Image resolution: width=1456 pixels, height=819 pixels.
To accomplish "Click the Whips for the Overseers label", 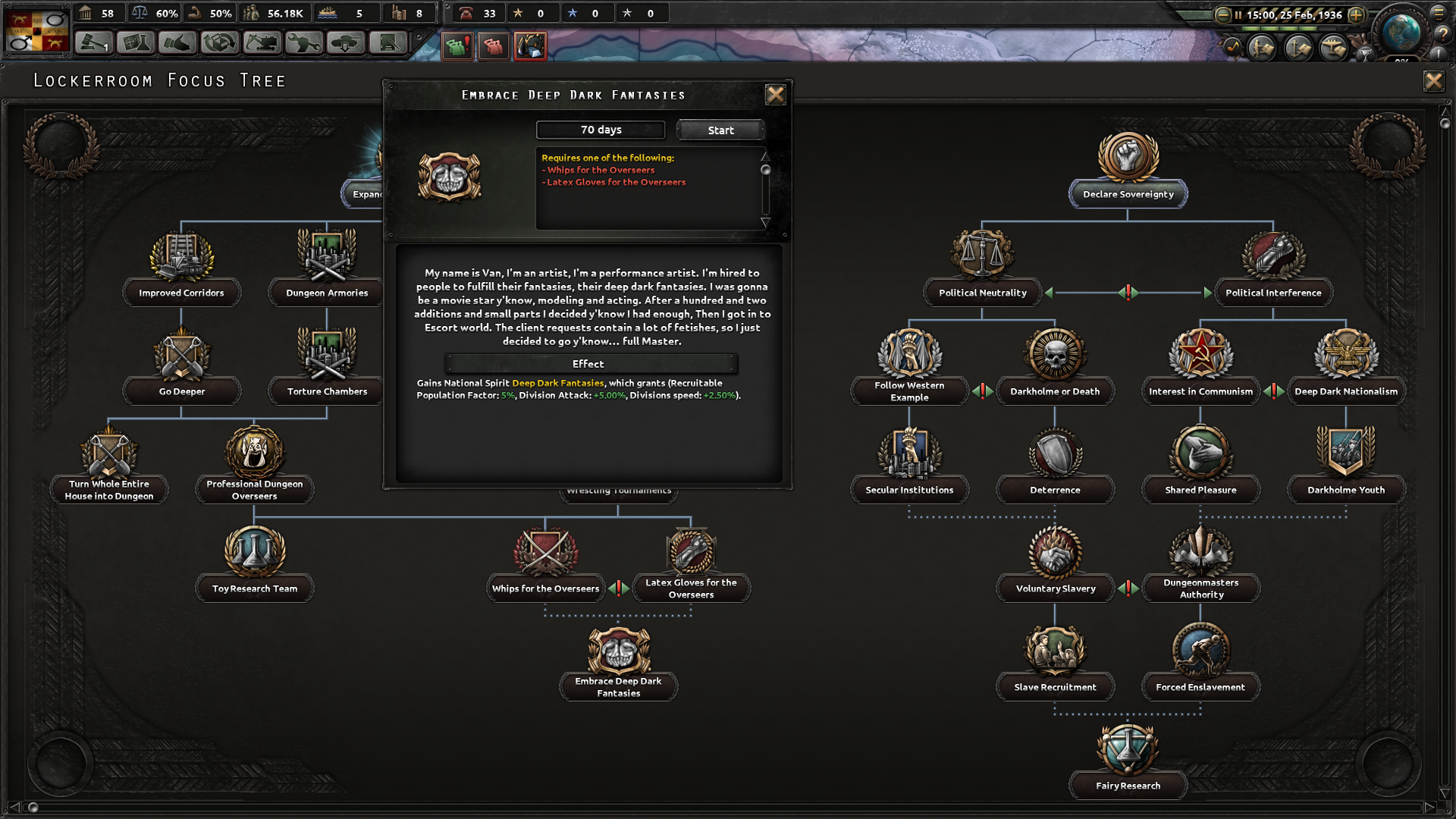I will click(545, 588).
